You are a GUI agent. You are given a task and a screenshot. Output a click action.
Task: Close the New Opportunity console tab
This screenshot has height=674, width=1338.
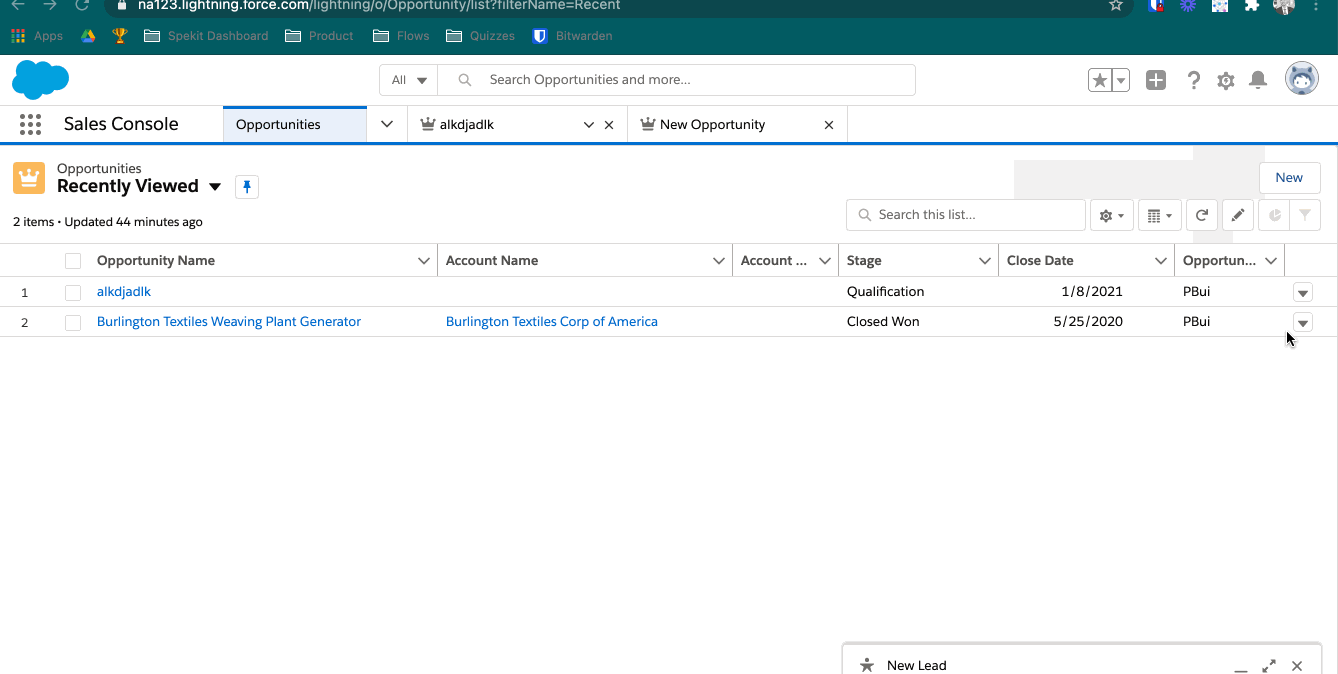829,125
